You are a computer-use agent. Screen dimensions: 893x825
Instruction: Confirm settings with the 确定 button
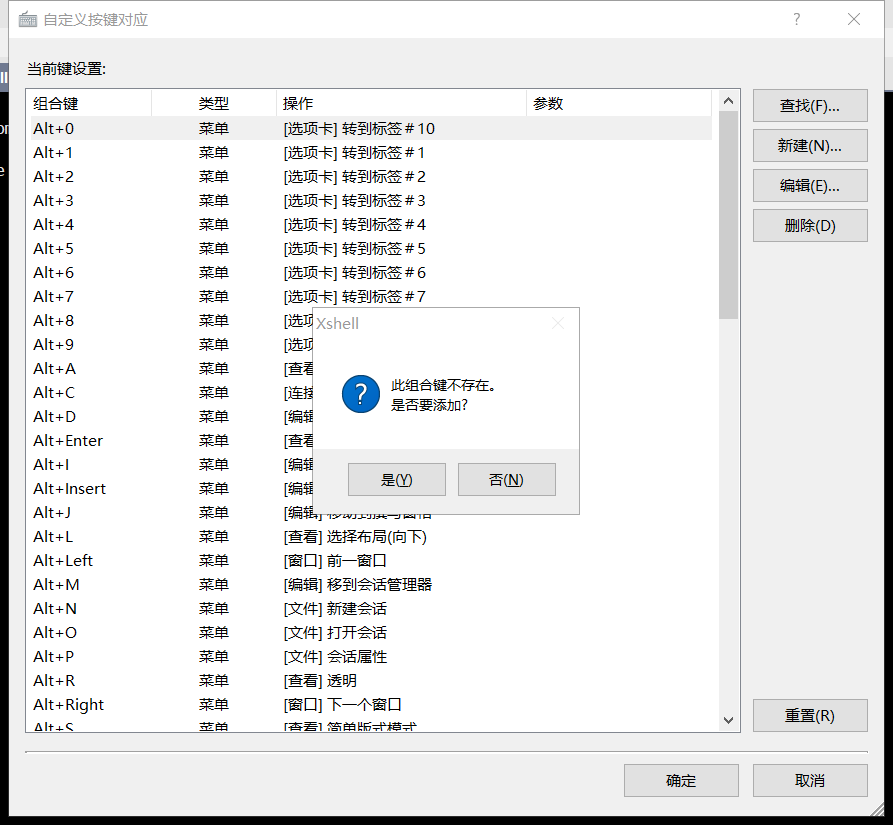coord(681,780)
